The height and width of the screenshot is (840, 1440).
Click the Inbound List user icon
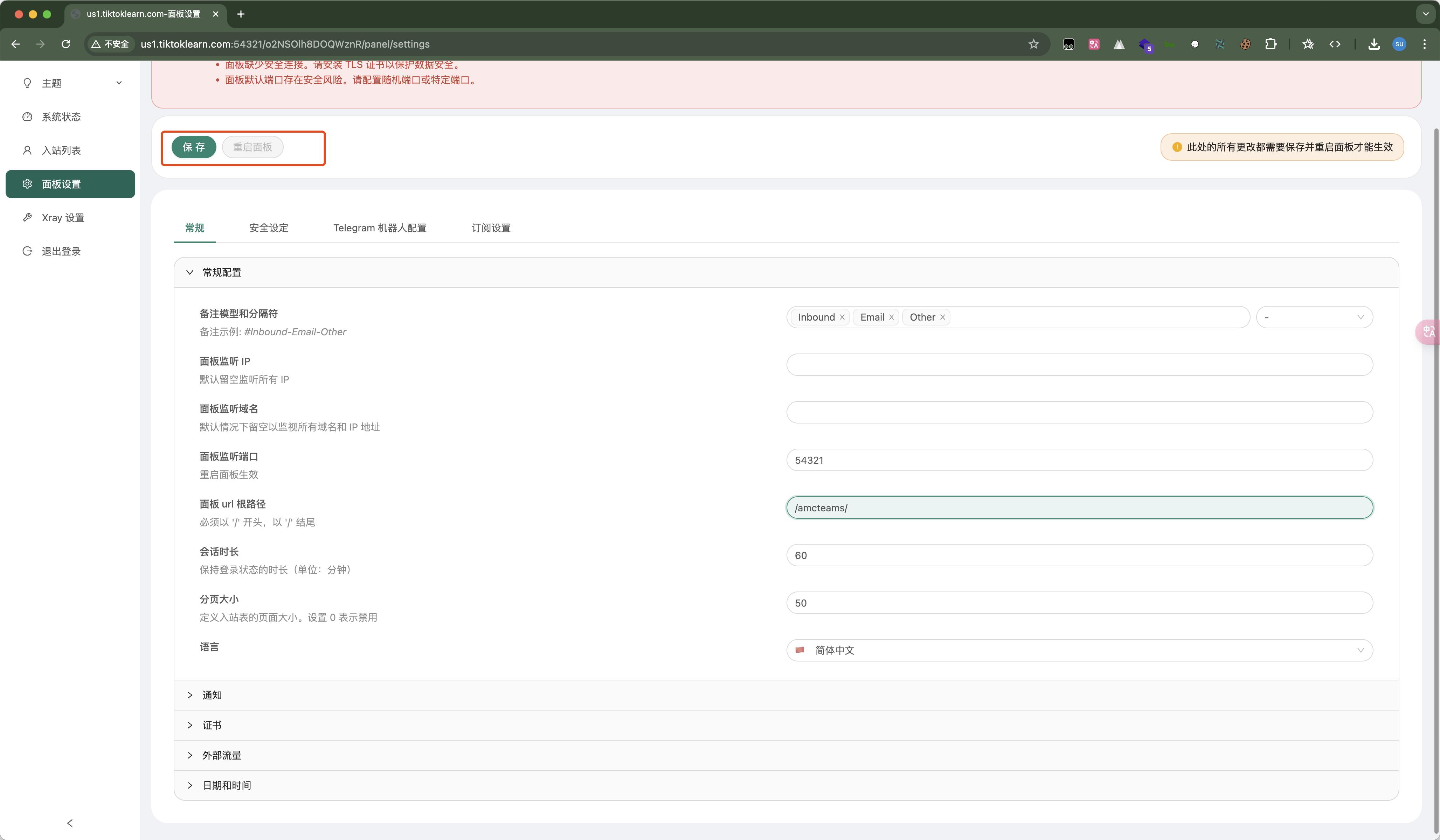click(27, 150)
